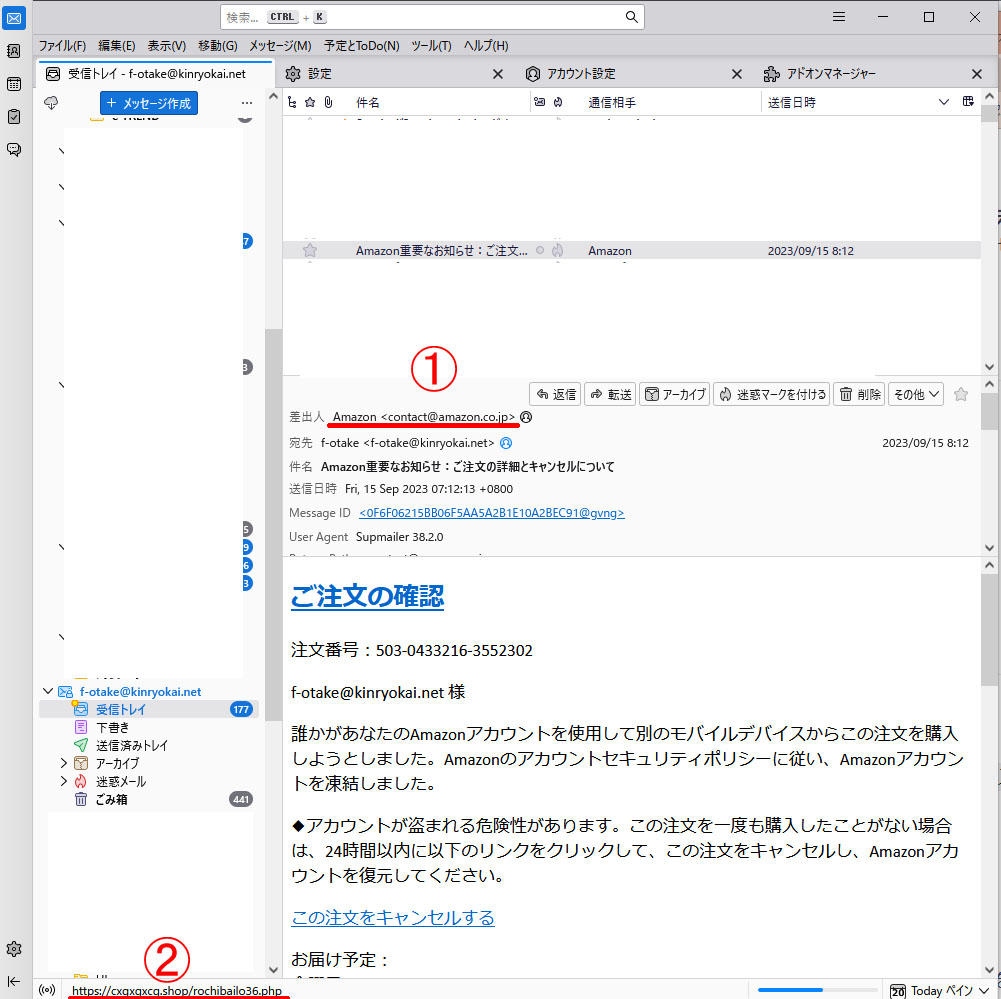Sort messages by 通信相手 column
The height and width of the screenshot is (999, 1001).
[612, 102]
